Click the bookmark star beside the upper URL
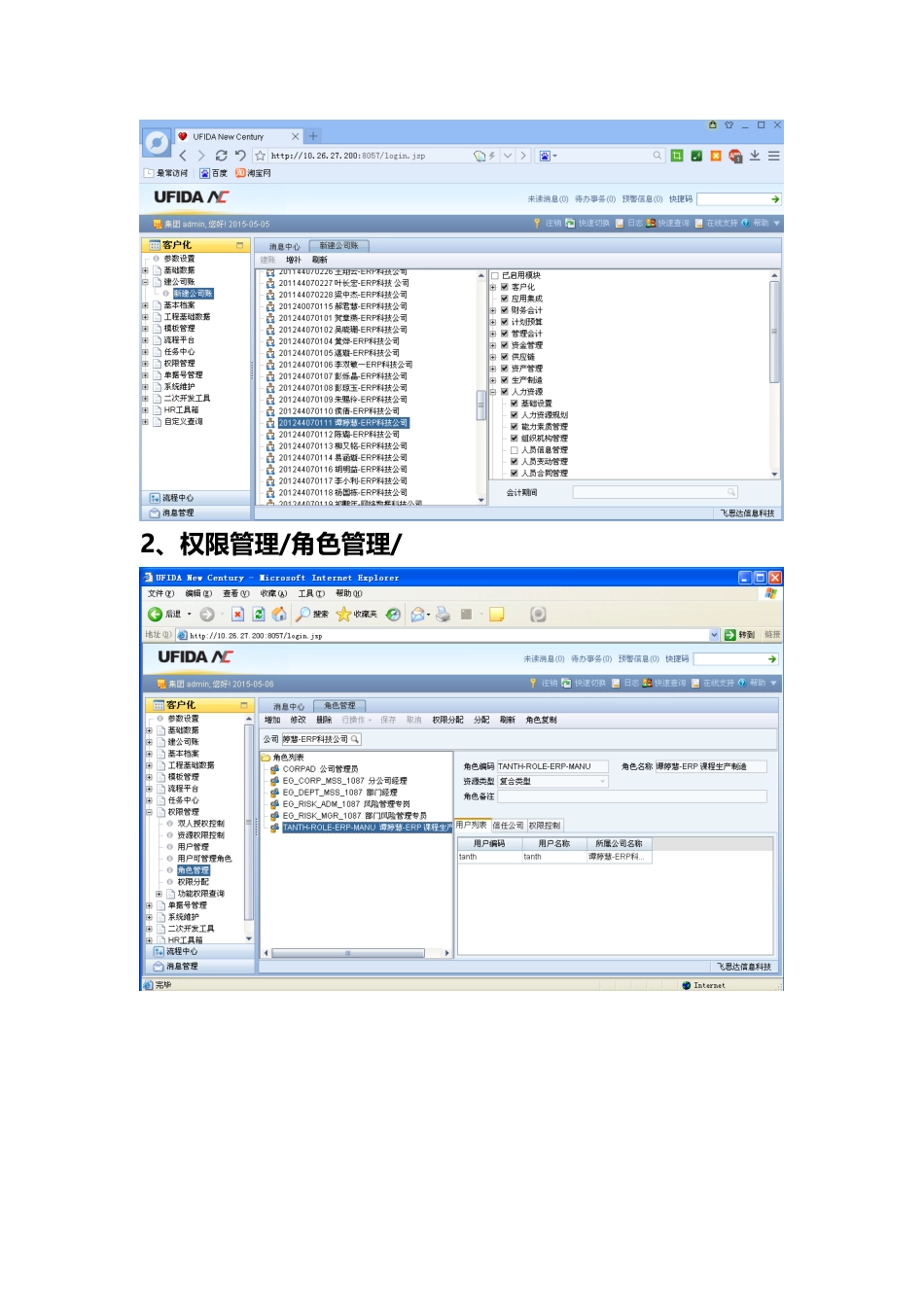Viewport: 924px width, 1307px height. 260,156
